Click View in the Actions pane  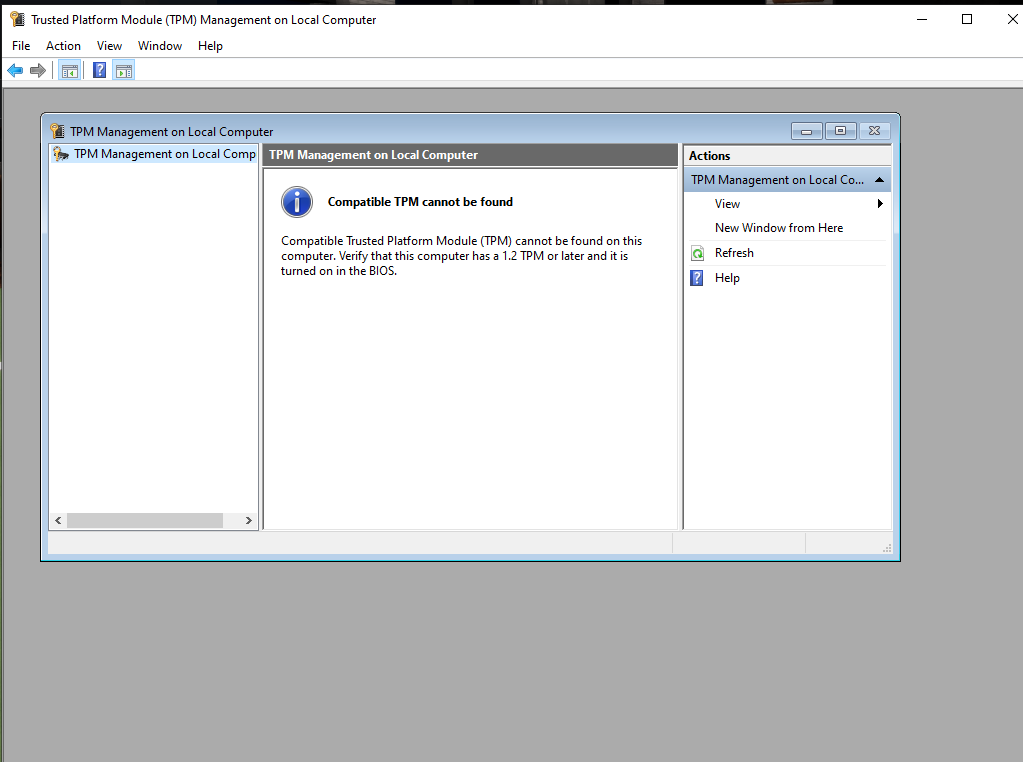pos(727,204)
